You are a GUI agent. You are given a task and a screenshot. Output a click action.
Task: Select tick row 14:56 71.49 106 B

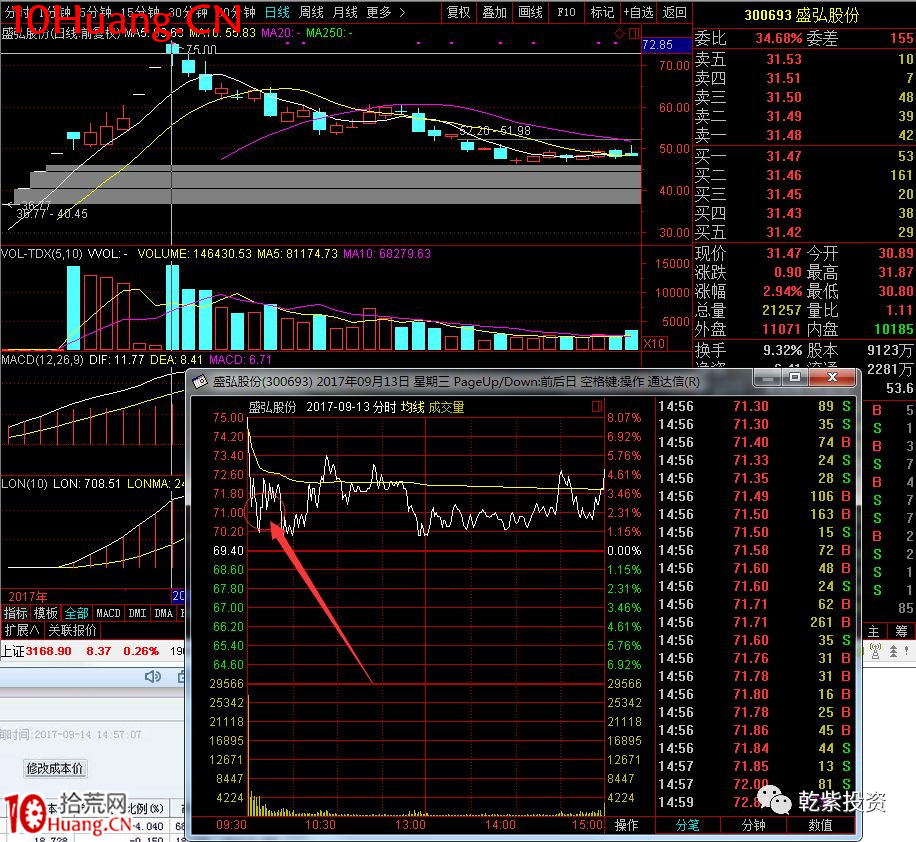point(755,496)
